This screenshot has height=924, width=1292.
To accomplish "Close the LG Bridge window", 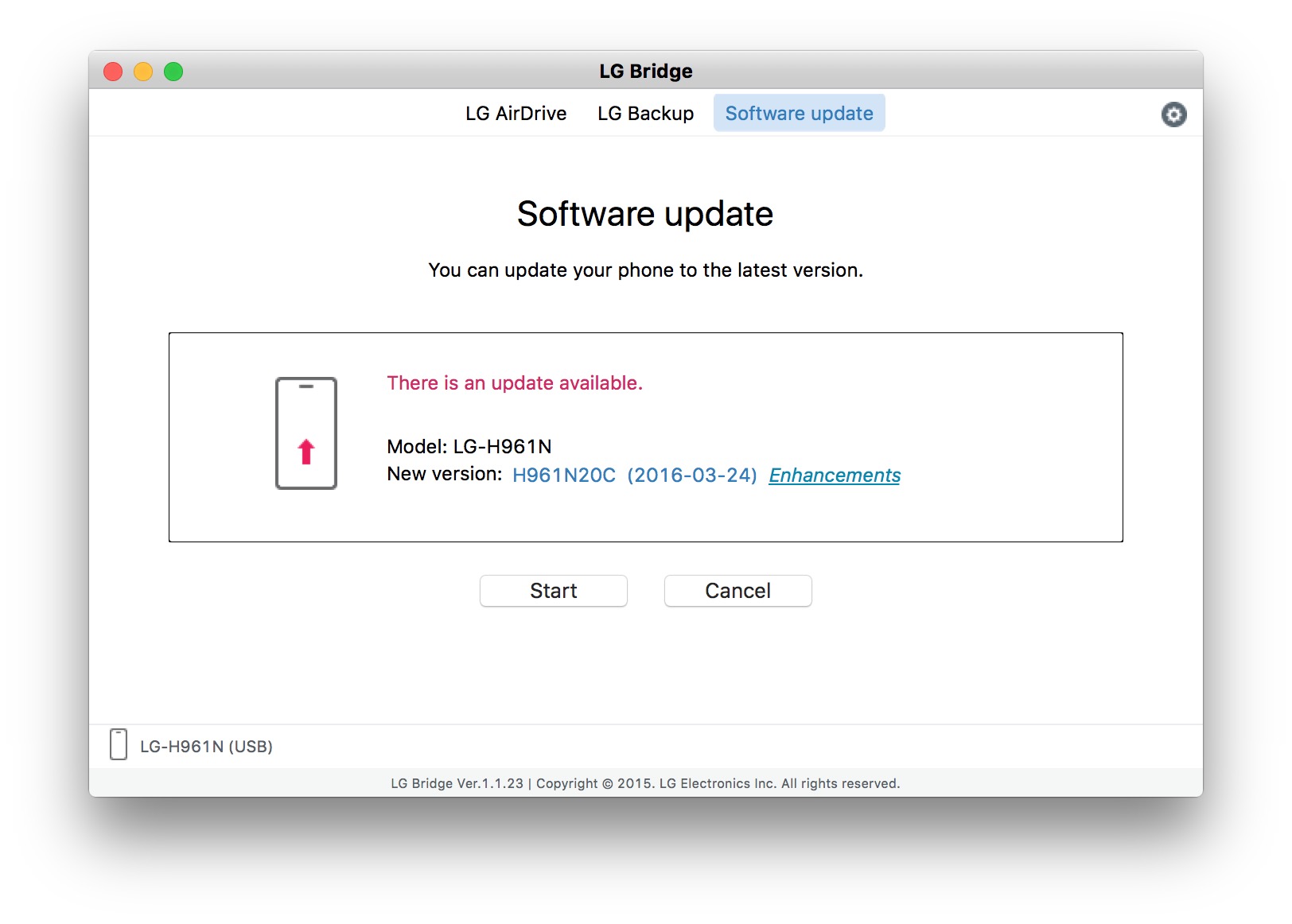I will point(113,72).
